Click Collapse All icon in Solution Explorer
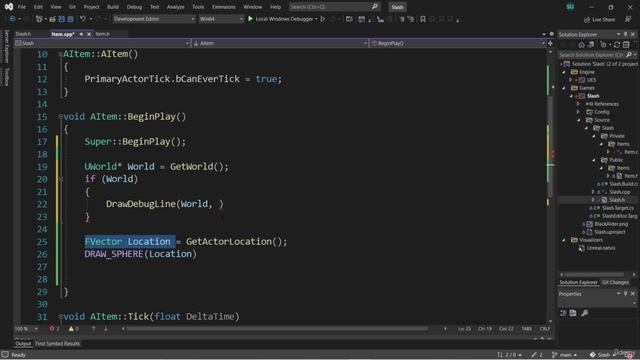Viewport: 640px width, 360px height. (x=626, y=45)
